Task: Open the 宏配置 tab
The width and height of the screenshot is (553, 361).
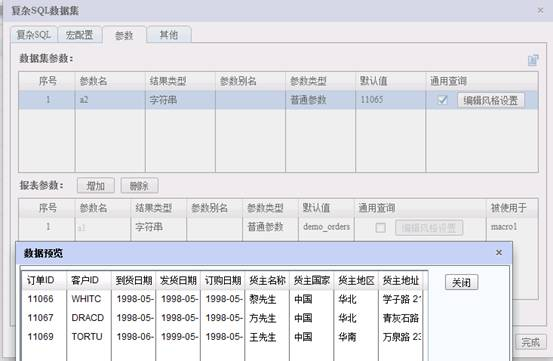Action: [x=79, y=35]
